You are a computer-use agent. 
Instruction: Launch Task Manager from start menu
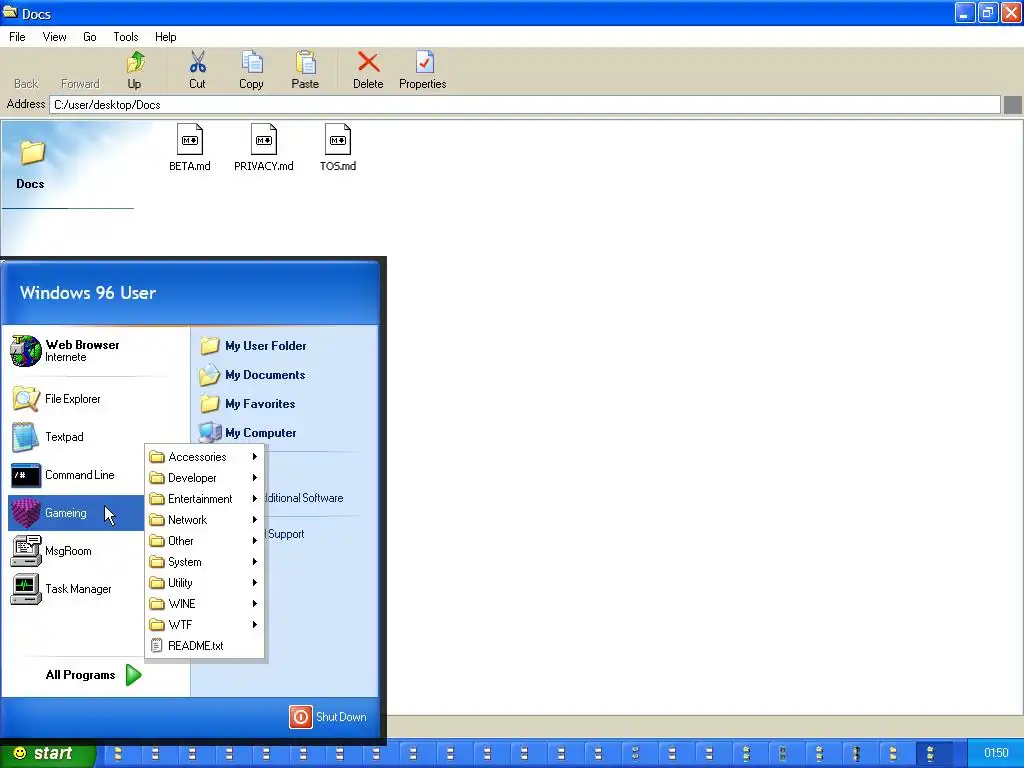[x=76, y=588]
